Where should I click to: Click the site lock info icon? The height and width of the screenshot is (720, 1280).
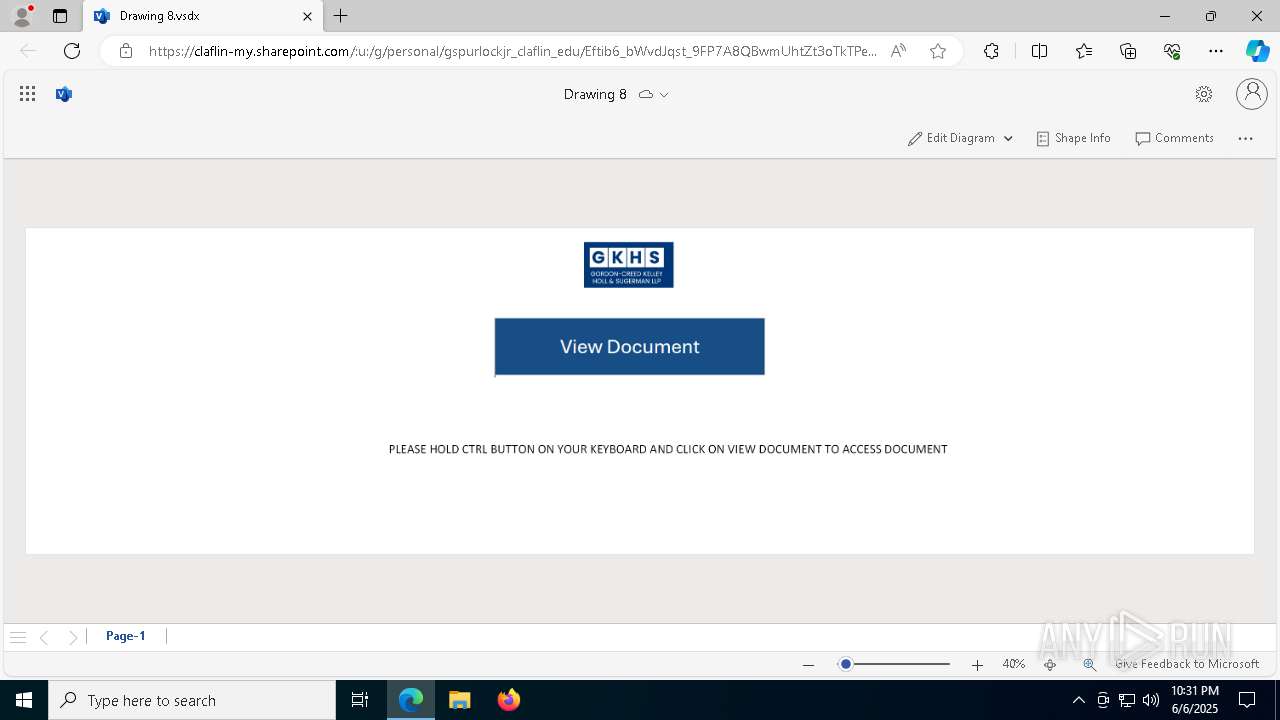tap(126, 51)
